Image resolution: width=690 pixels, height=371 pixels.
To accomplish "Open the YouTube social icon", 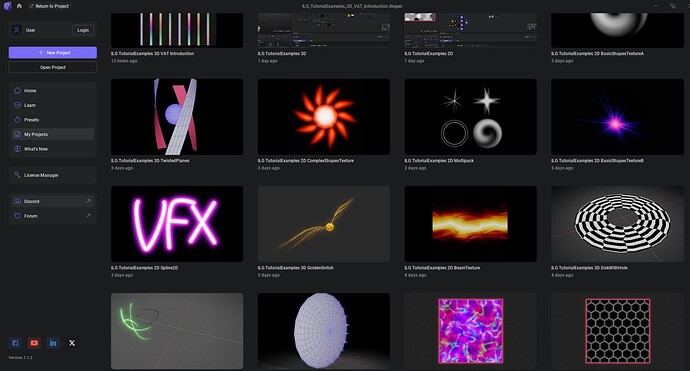I will [x=34, y=343].
